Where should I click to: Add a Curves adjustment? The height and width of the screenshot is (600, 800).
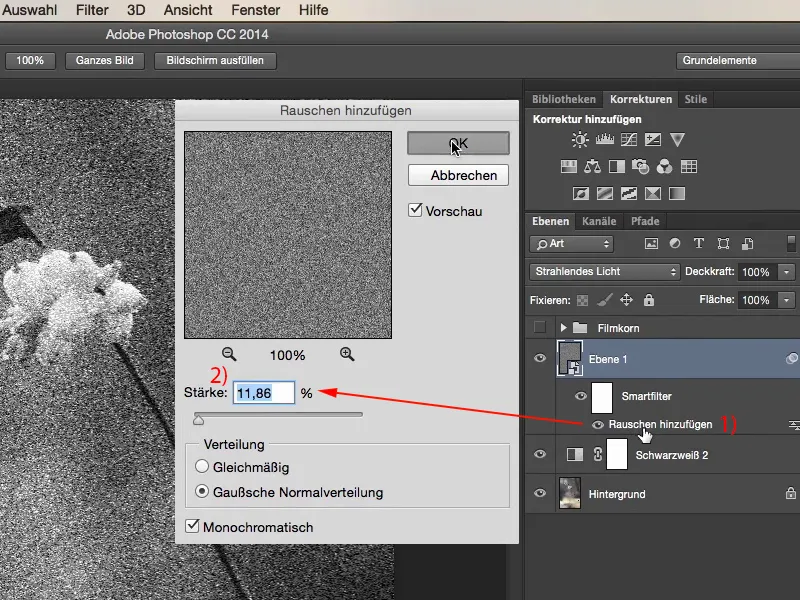[x=629, y=139]
